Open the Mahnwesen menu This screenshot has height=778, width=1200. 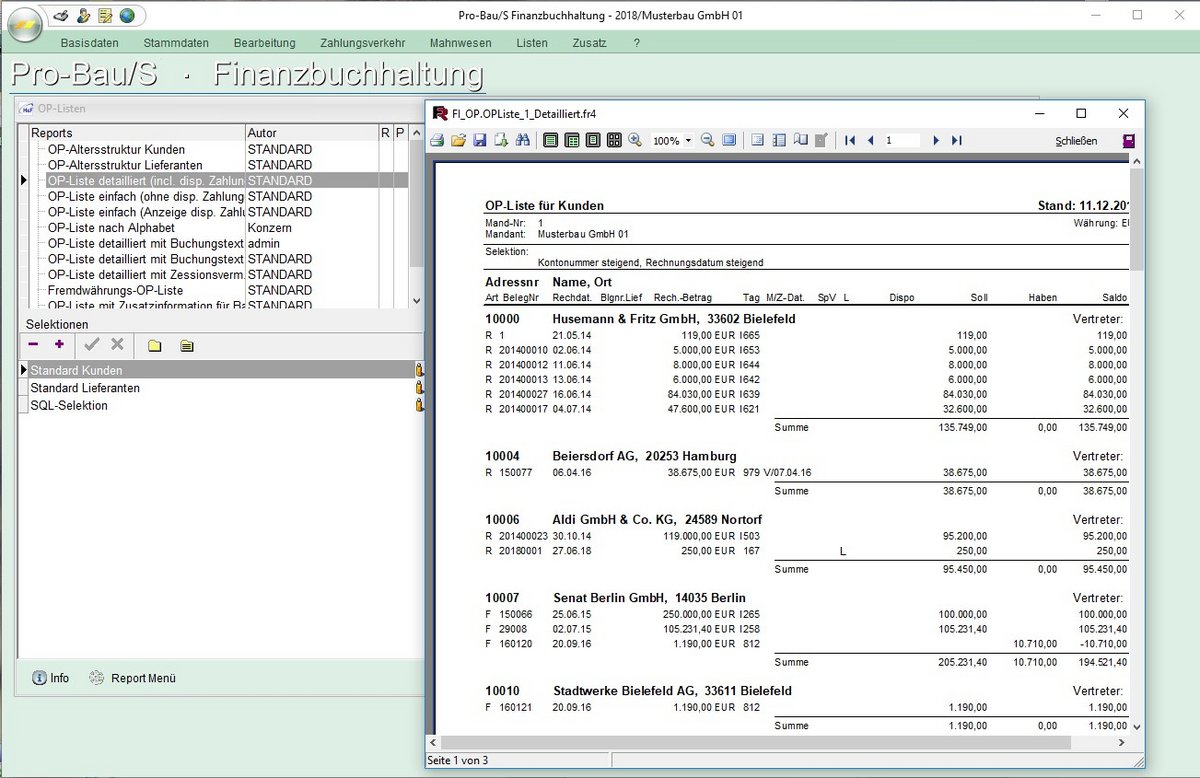pos(460,43)
